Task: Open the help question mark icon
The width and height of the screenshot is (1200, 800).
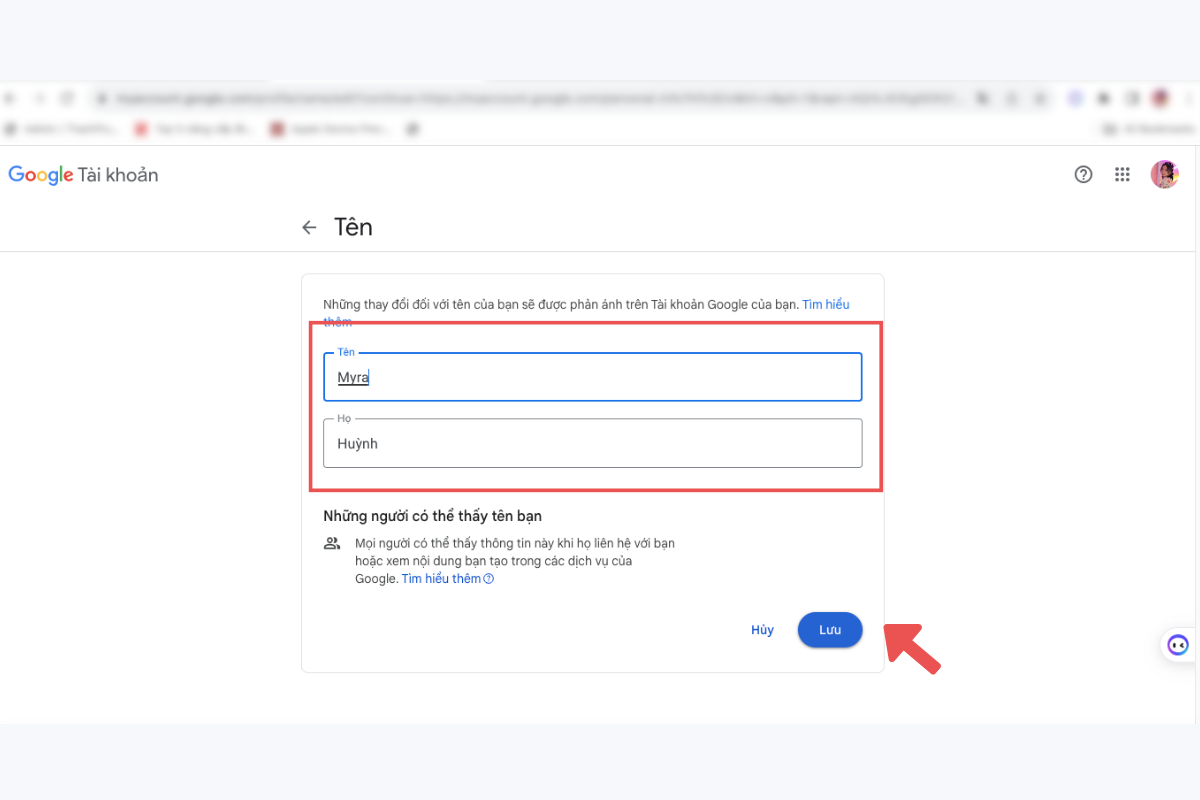Action: (1083, 175)
